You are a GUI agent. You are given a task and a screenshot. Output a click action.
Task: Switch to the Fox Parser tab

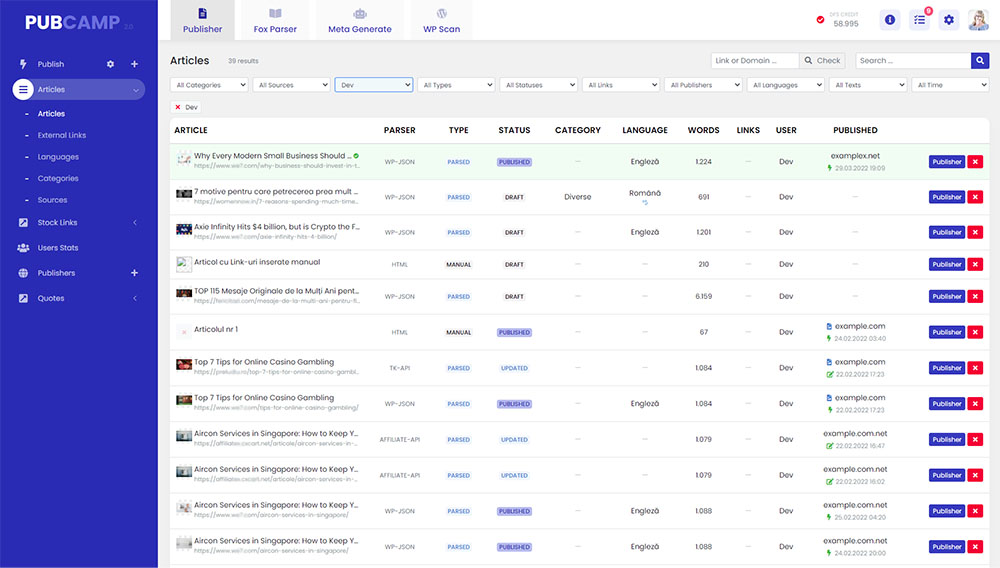(x=275, y=21)
